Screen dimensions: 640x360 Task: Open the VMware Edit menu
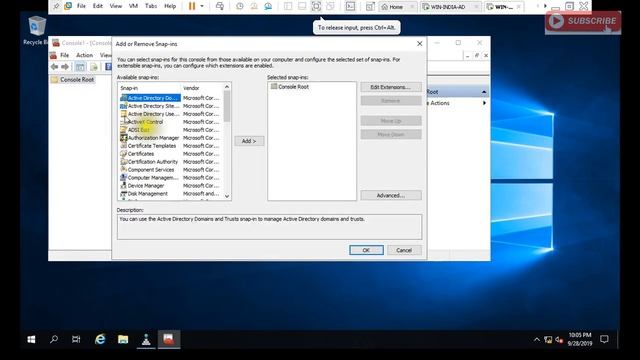point(98,6)
